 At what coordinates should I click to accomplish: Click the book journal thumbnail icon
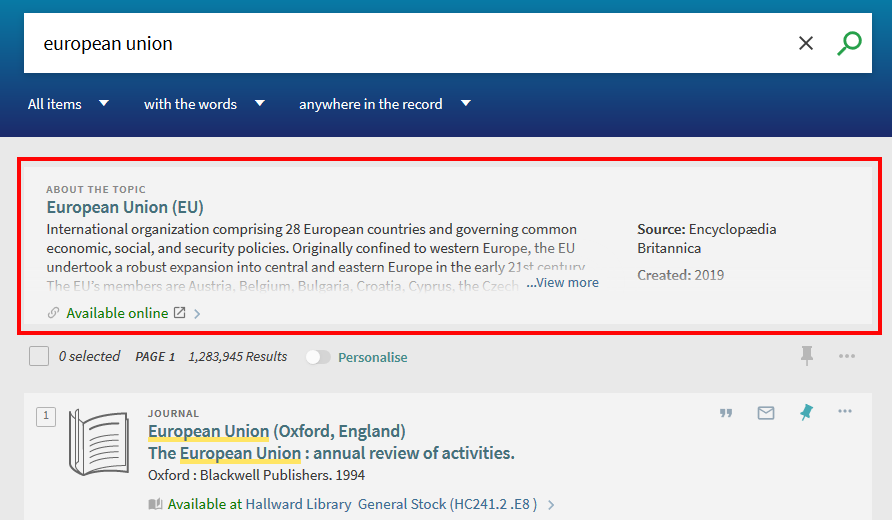[98, 443]
